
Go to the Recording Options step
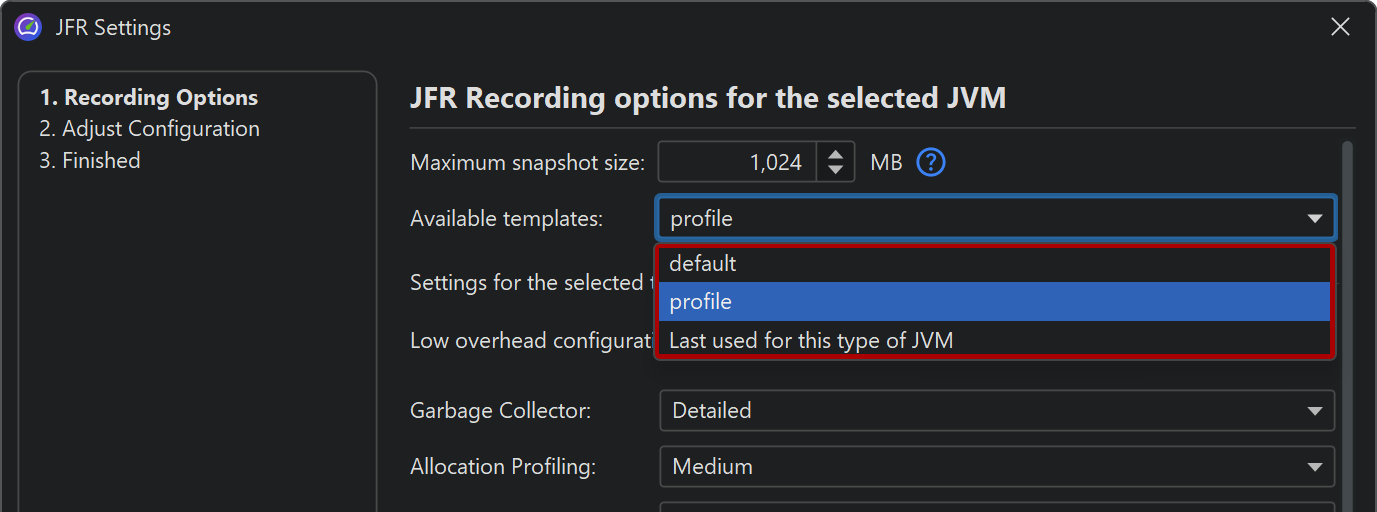[x=149, y=98]
